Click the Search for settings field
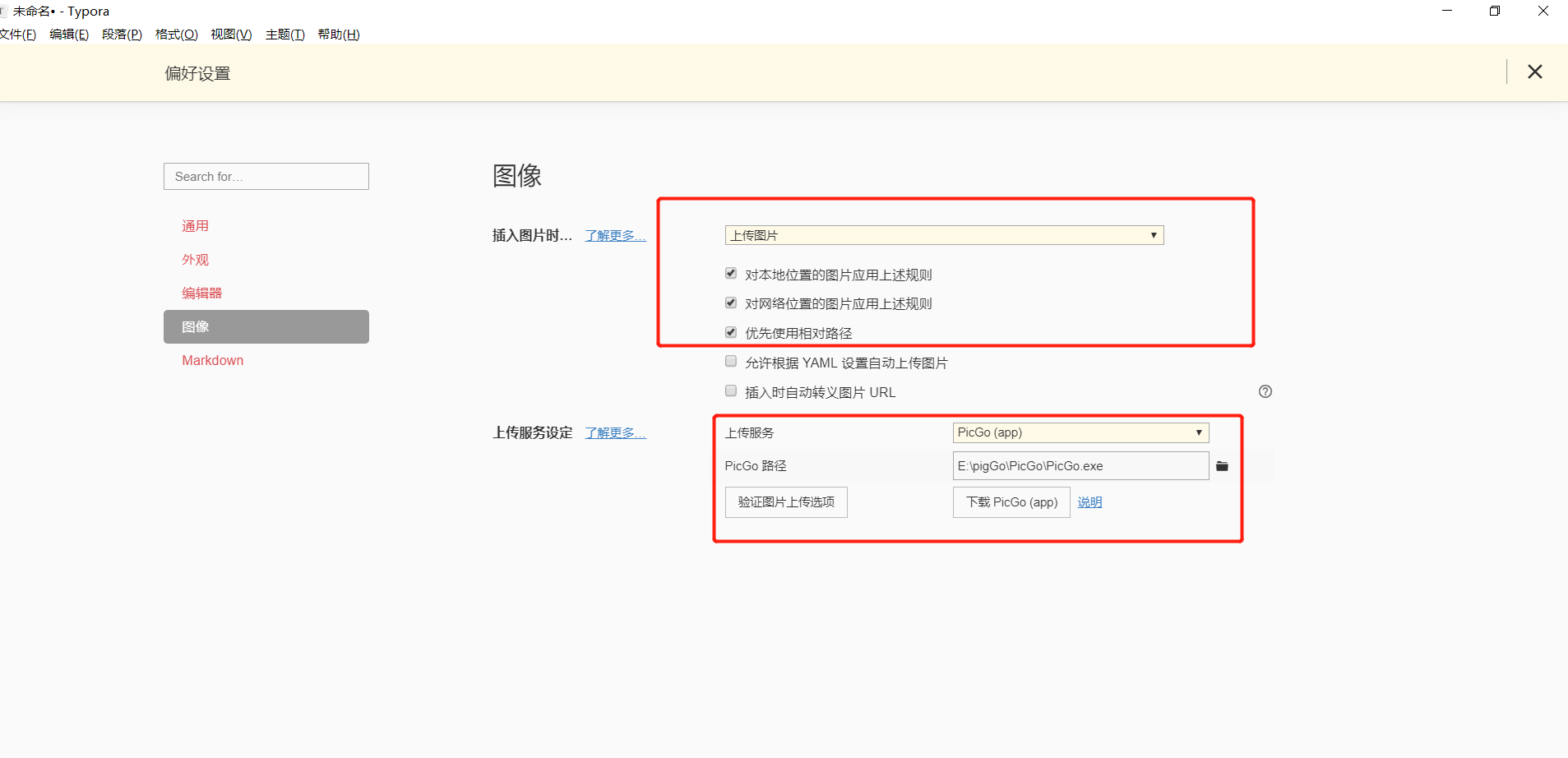The image size is (1568, 758). coord(265,176)
